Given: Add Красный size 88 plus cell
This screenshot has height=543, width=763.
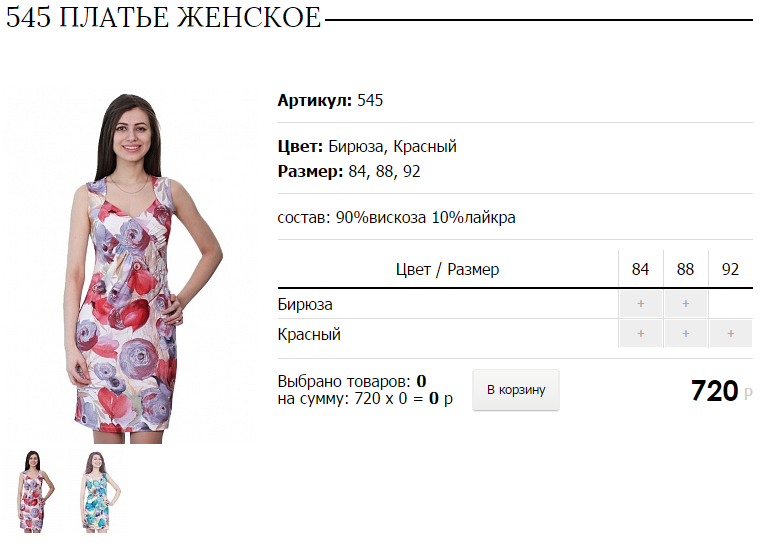Looking at the screenshot, I should tap(686, 334).
